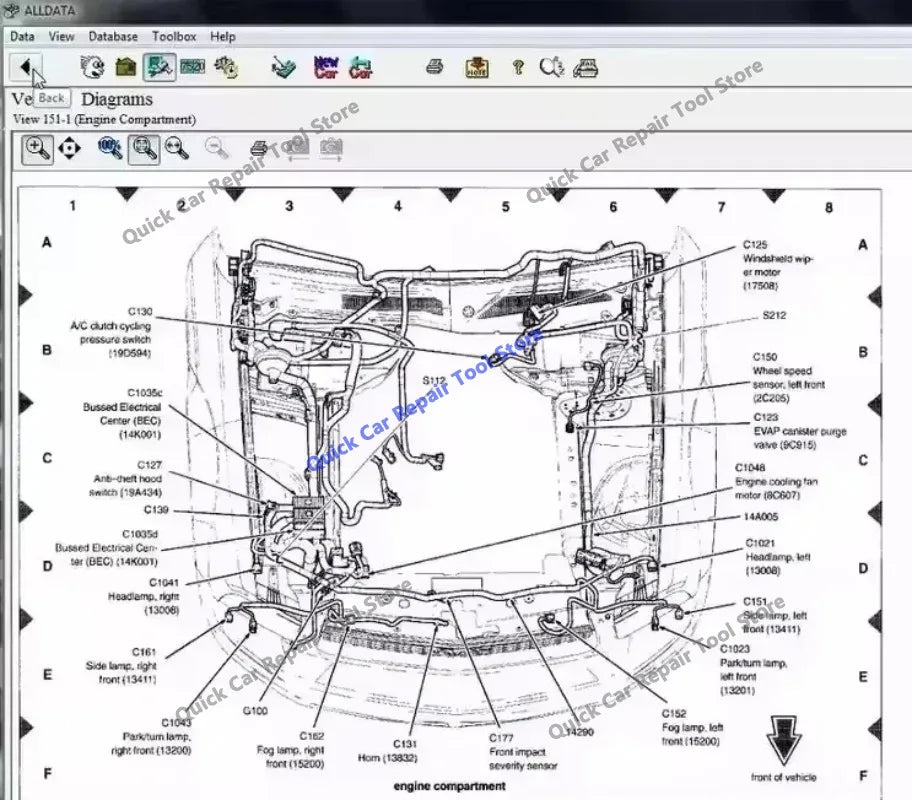
Task: Click the car printer icon on toolbar
Action: tap(585, 68)
